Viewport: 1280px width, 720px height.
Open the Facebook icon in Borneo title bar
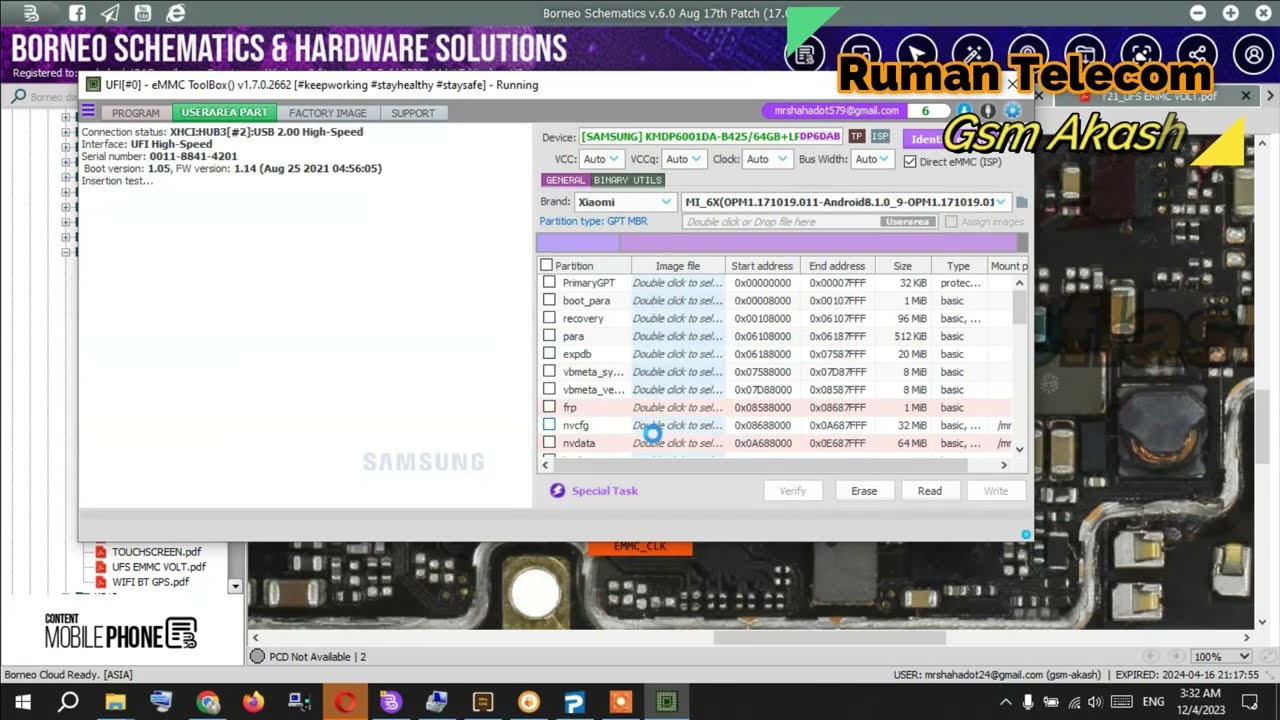(x=77, y=13)
